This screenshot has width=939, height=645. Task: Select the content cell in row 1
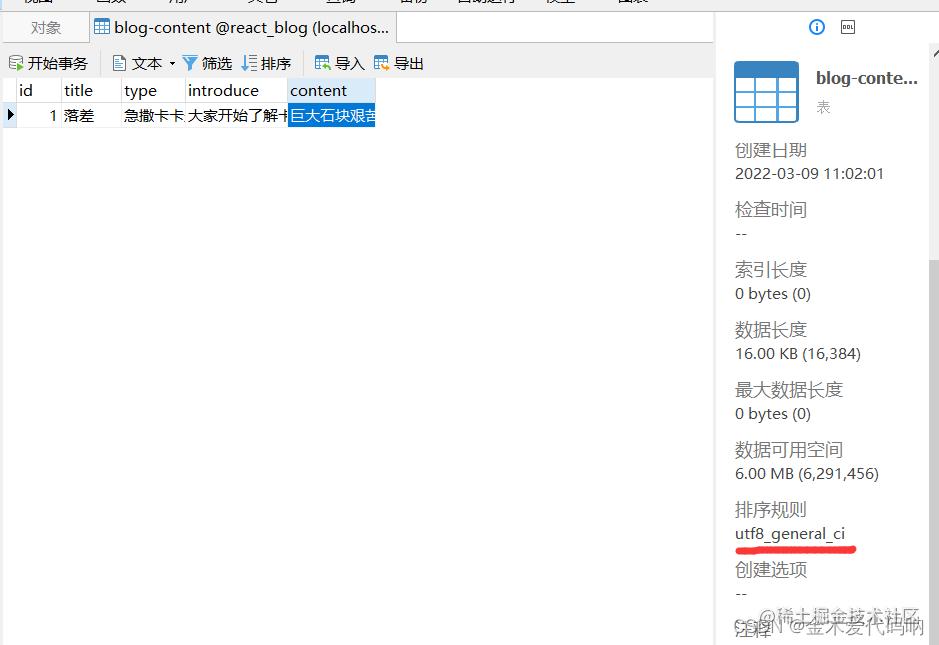[x=331, y=116]
